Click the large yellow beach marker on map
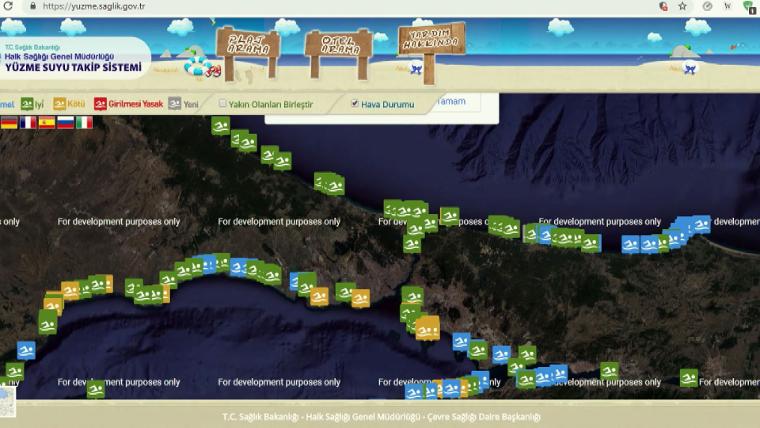 427,327
